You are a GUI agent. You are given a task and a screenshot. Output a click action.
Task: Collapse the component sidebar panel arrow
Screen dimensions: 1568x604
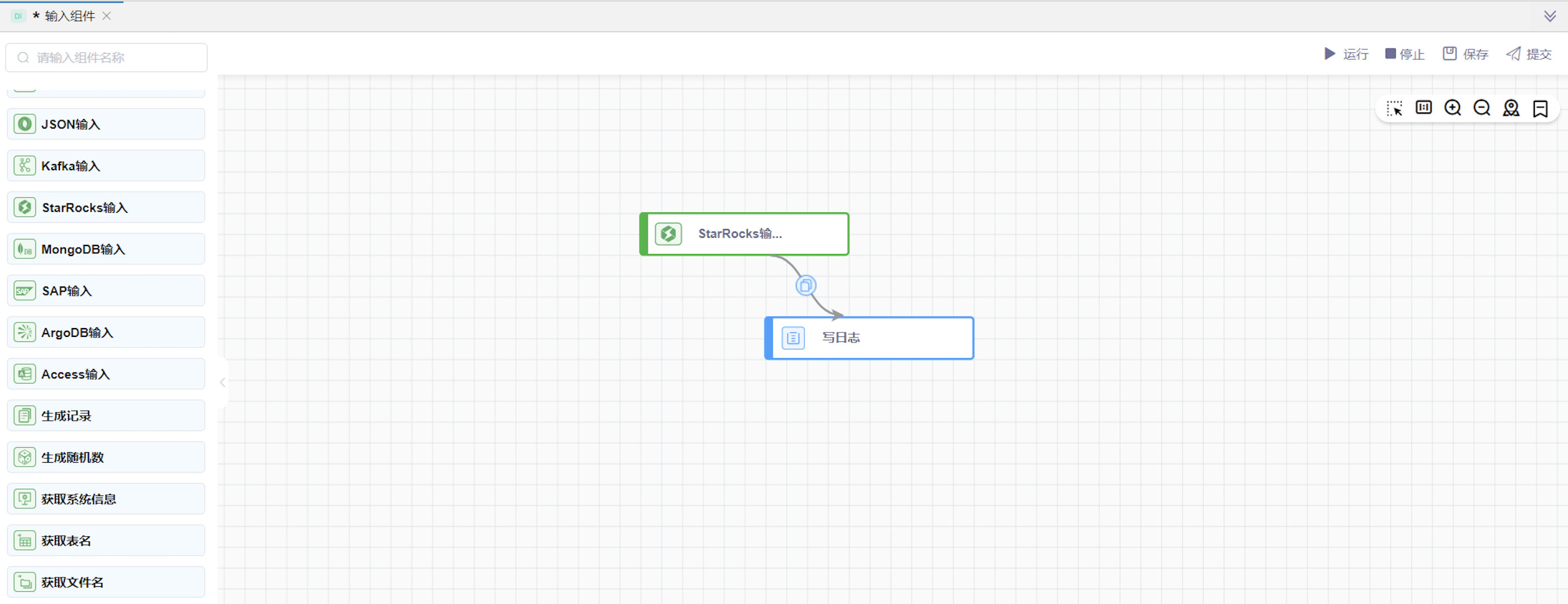223,382
